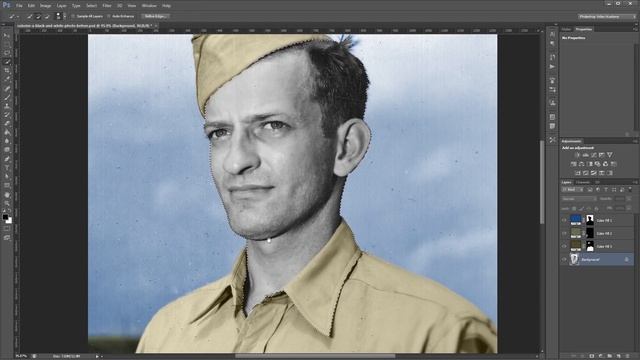Click the Subtract from selection icon

pyautogui.click(x=47, y=16)
